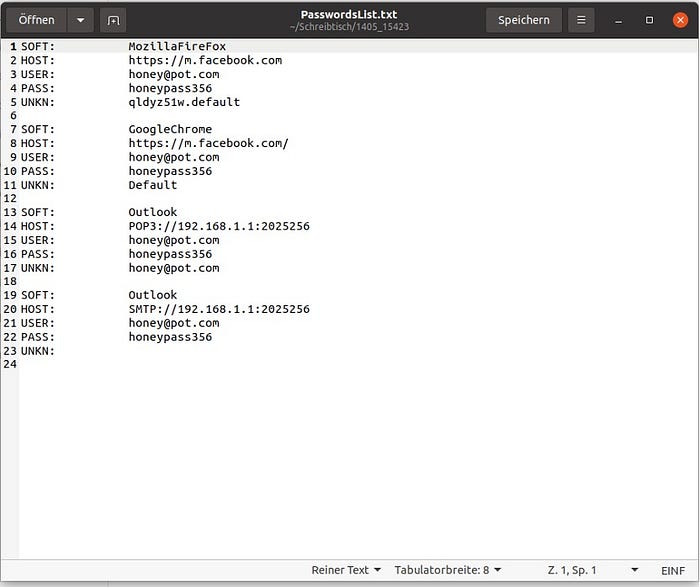The width and height of the screenshot is (700, 587).
Task: Click honey@pot.com on line 9
Action: click(174, 157)
